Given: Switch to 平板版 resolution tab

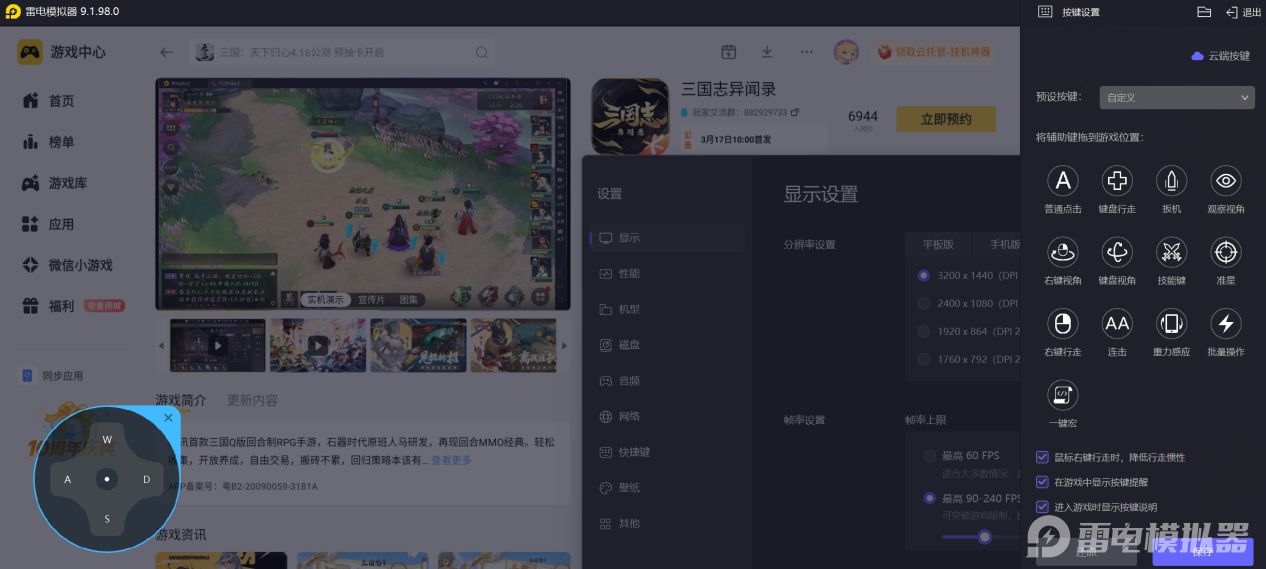Looking at the screenshot, I should (x=937, y=244).
